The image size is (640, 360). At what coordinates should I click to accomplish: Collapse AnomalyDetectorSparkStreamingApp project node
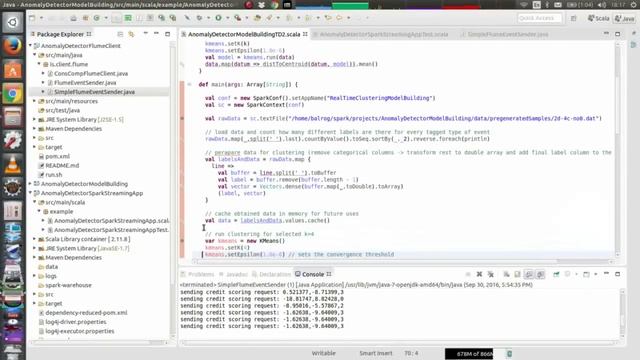[x=31, y=193]
